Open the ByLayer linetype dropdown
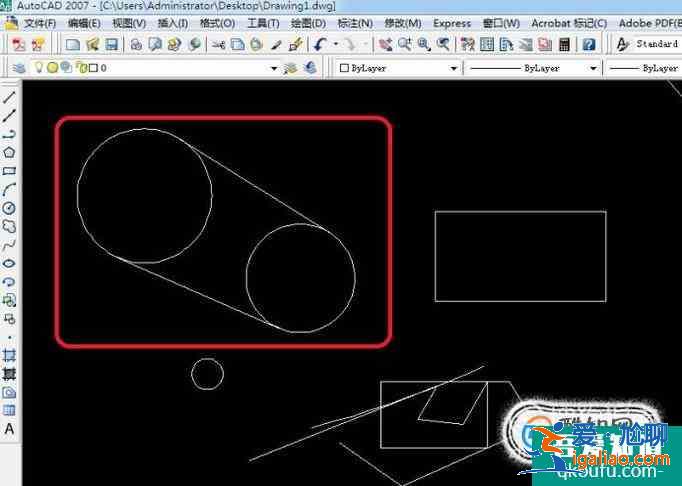The height and width of the screenshot is (486, 682). tap(593, 68)
